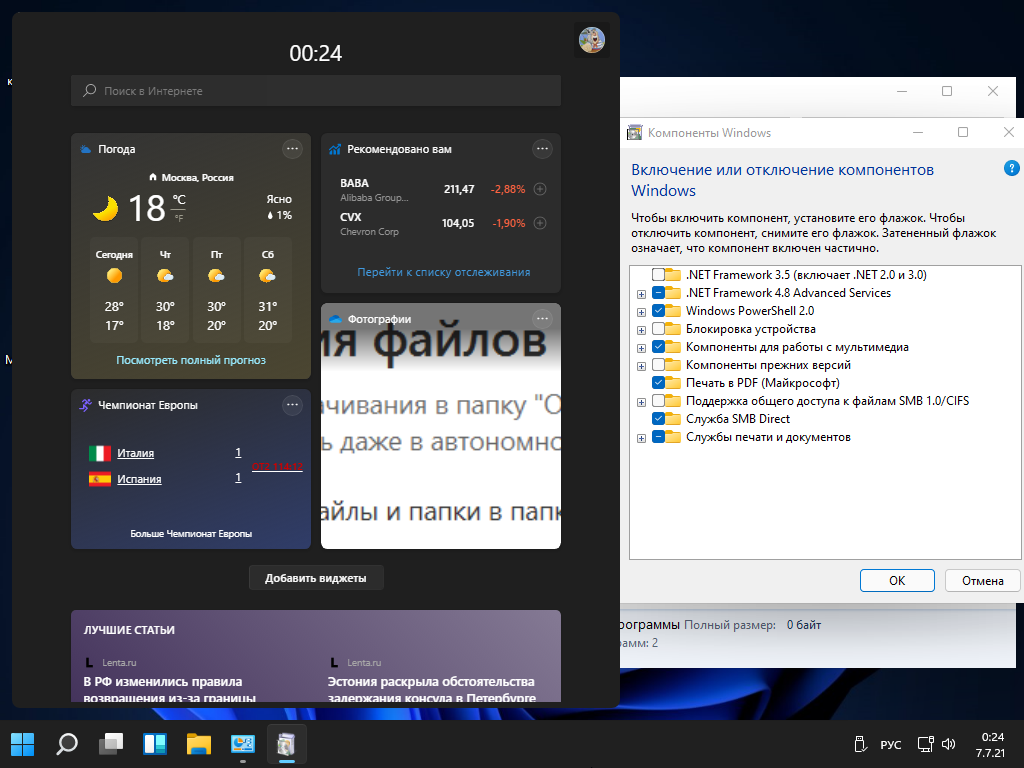Go to stock watchlist link
The height and width of the screenshot is (768, 1024).
click(443, 272)
